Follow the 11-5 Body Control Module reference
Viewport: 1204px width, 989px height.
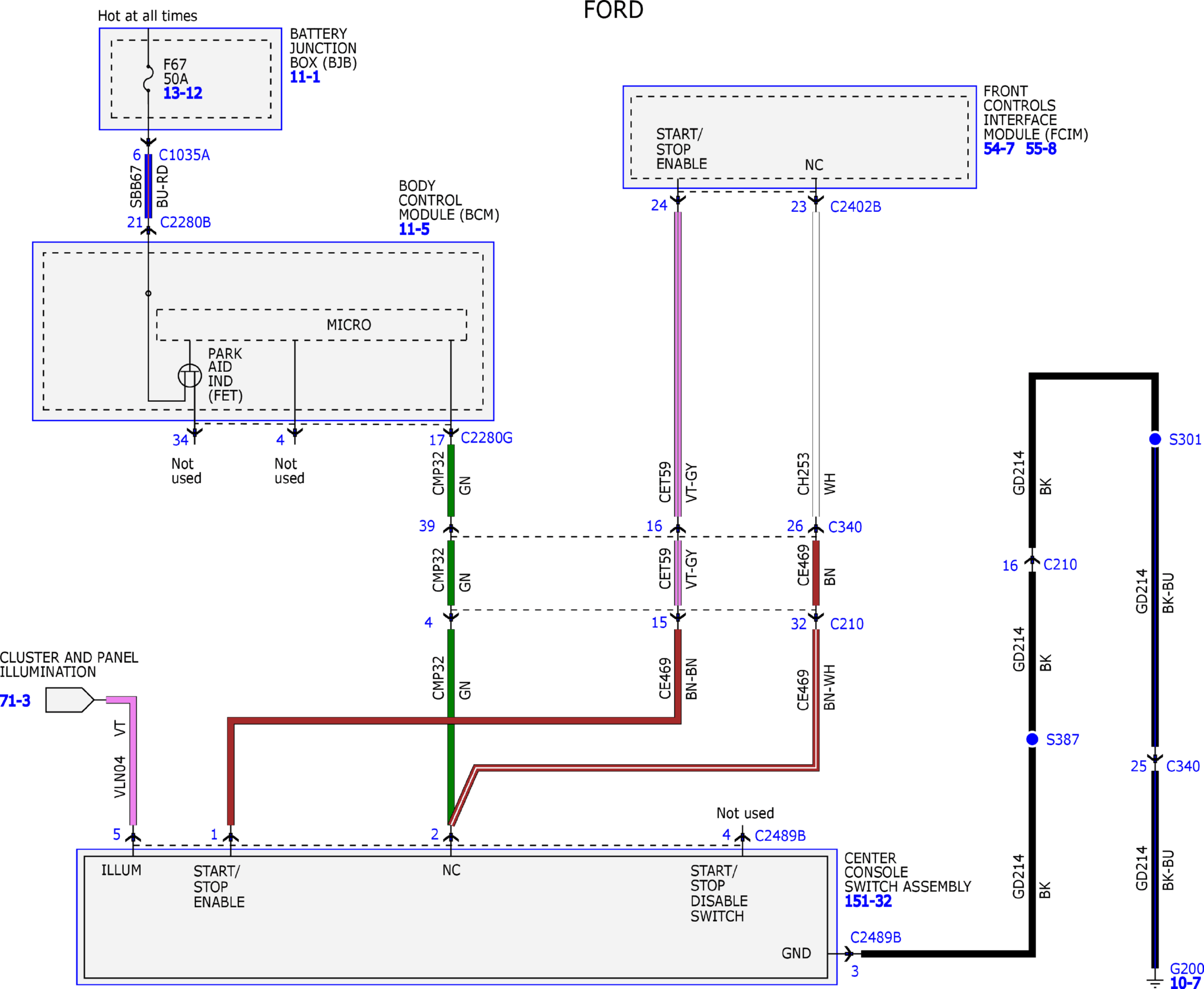point(414,229)
